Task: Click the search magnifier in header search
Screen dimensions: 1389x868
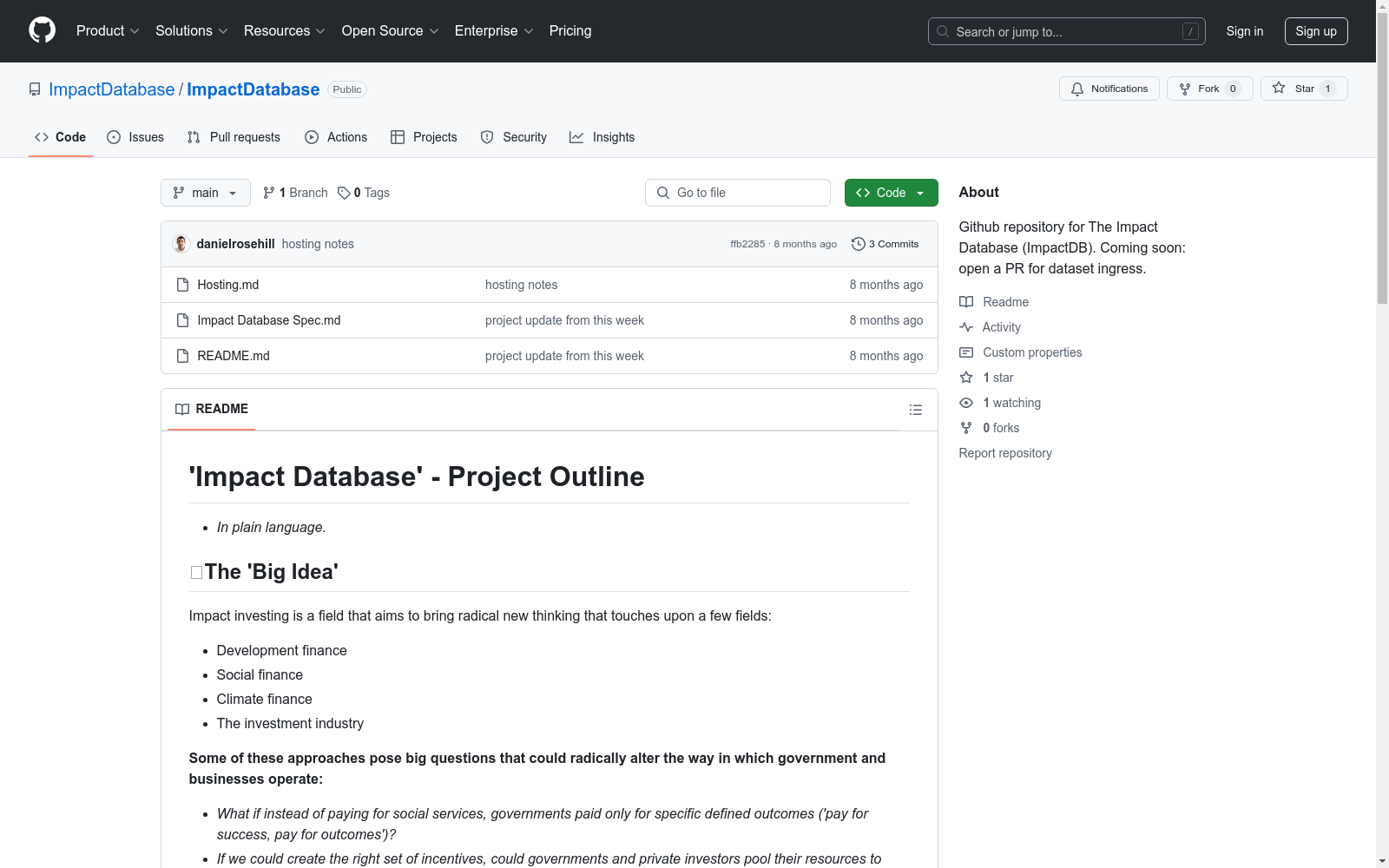Action: pos(943,31)
